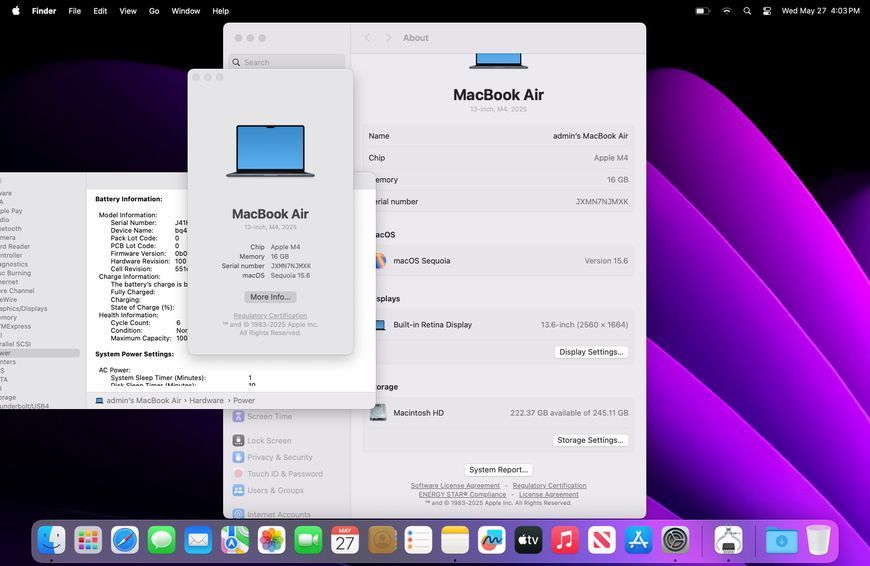This screenshot has width=870, height=566.
Task: Open Regulatory Certification link in System Settings
Action: pyautogui.click(x=549, y=486)
